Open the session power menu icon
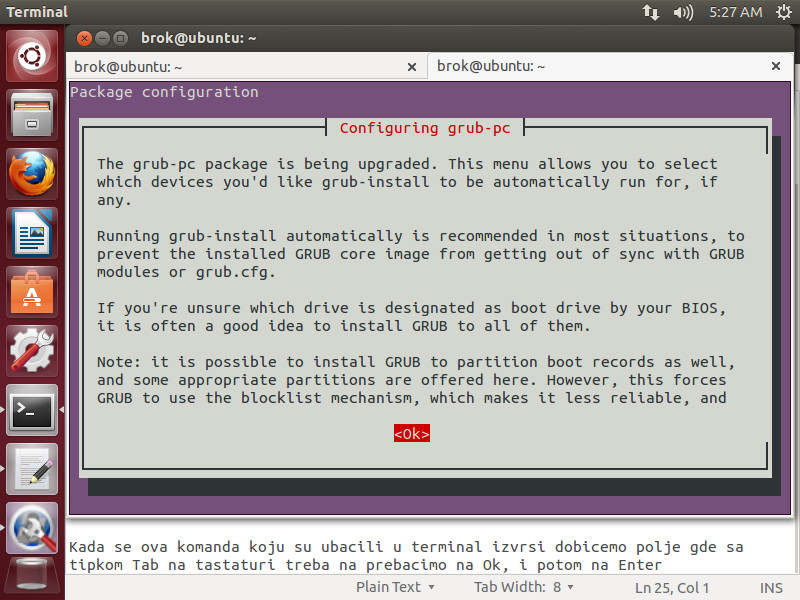The image size is (800, 600). [x=784, y=12]
